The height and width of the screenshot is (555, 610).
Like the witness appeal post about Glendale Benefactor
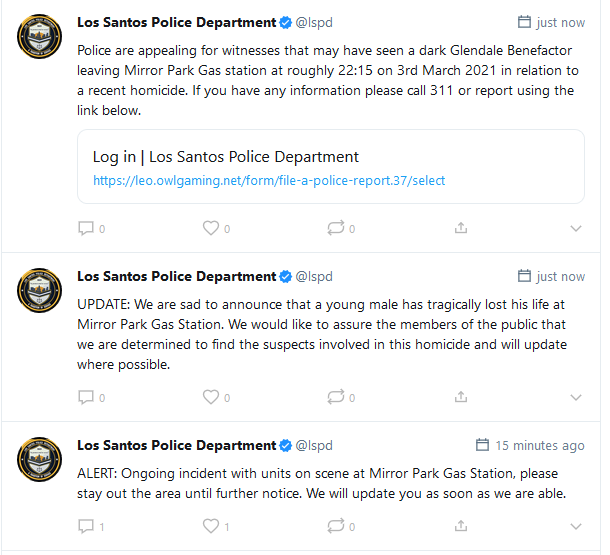210,228
